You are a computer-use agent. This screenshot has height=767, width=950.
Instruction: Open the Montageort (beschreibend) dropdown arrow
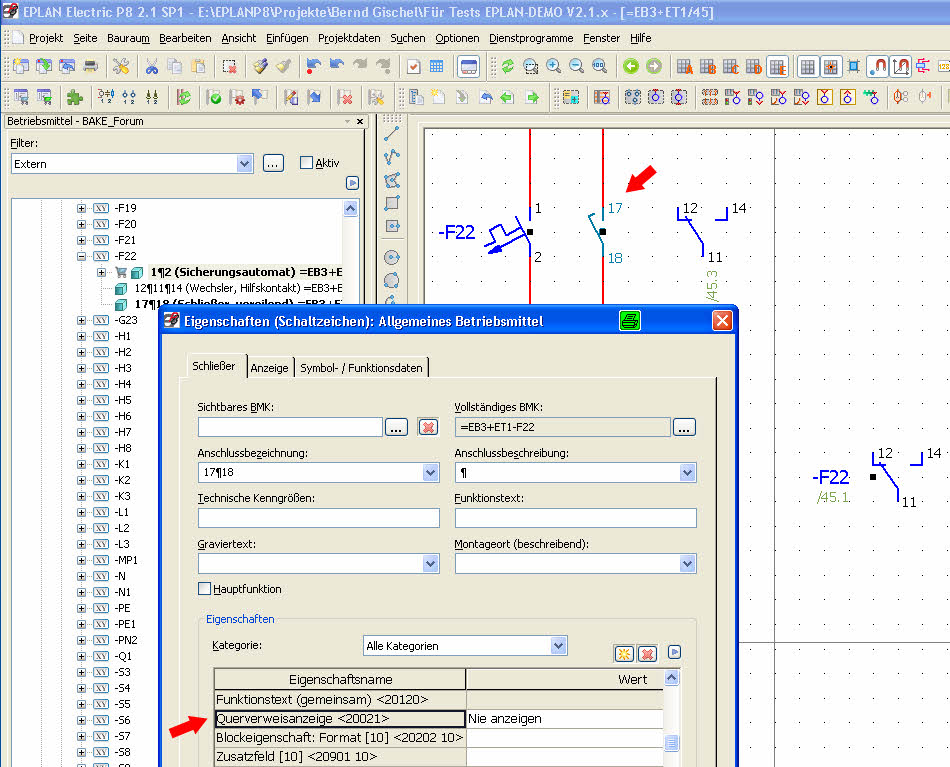point(687,563)
